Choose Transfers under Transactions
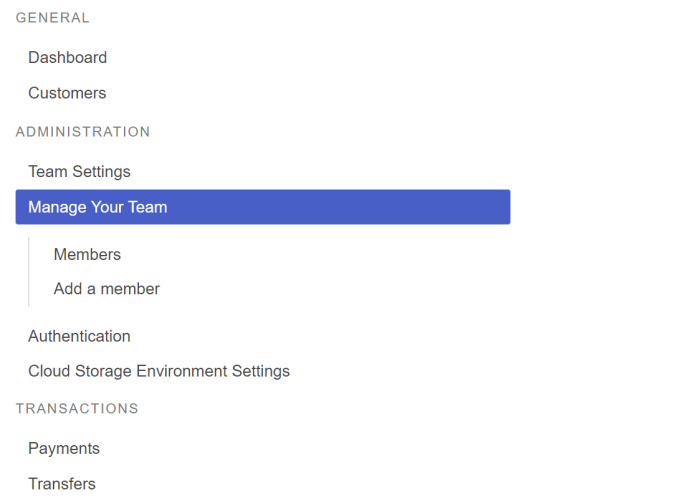 point(62,484)
